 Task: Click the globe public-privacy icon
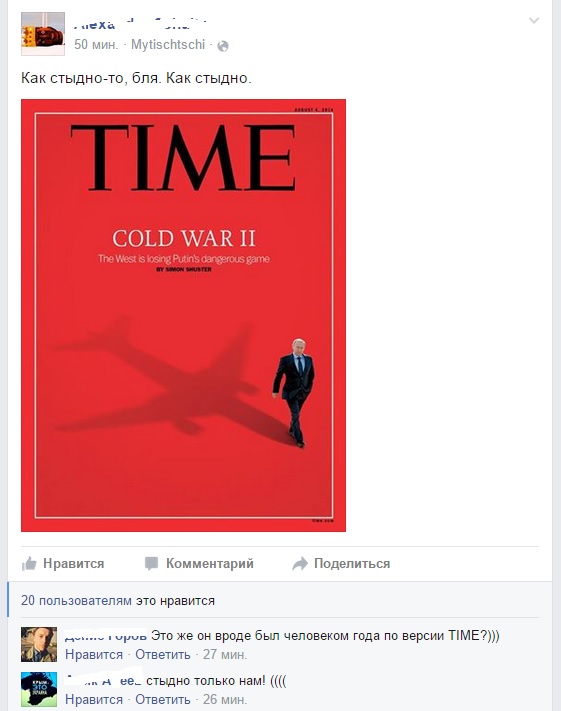click(x=223, y=46)
